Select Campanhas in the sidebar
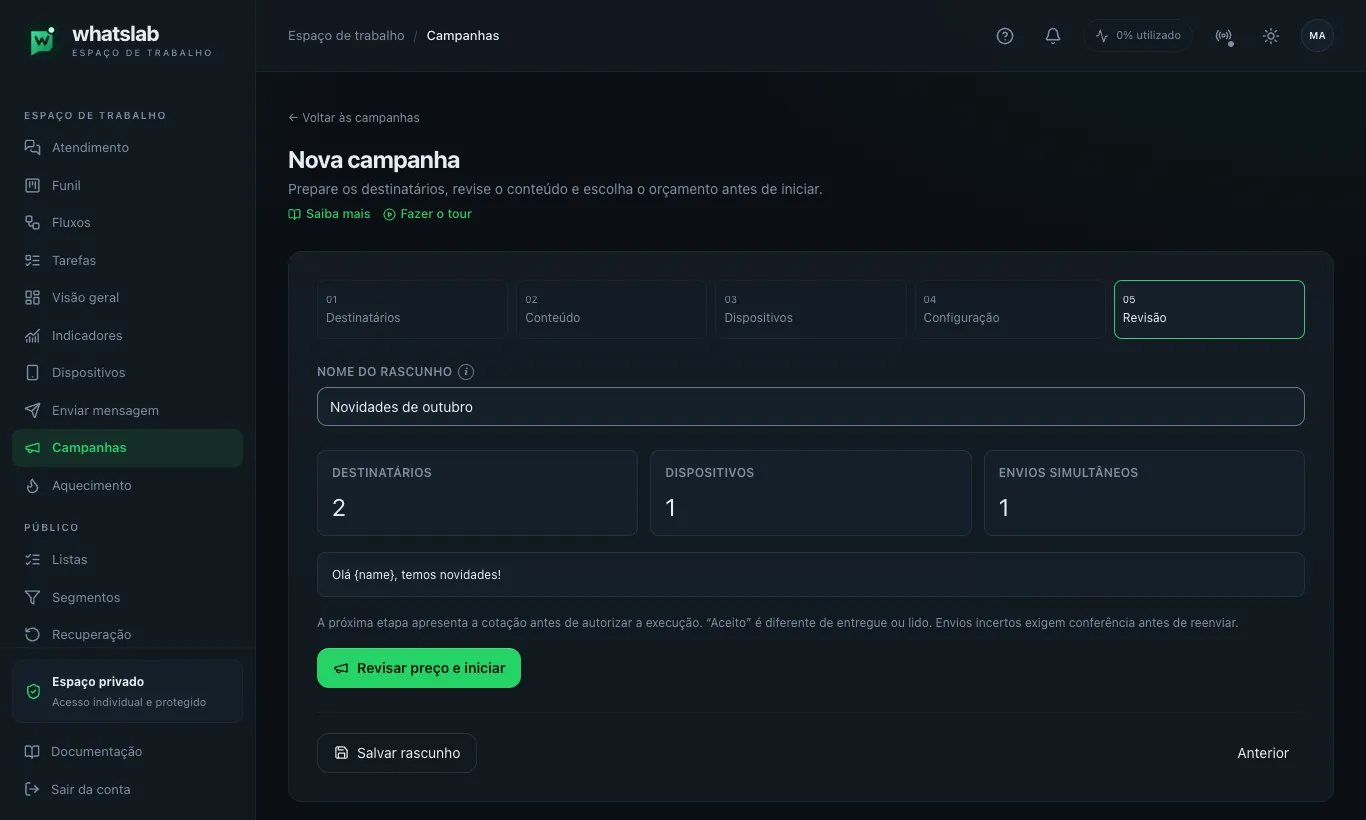 [x=127, y=448]
